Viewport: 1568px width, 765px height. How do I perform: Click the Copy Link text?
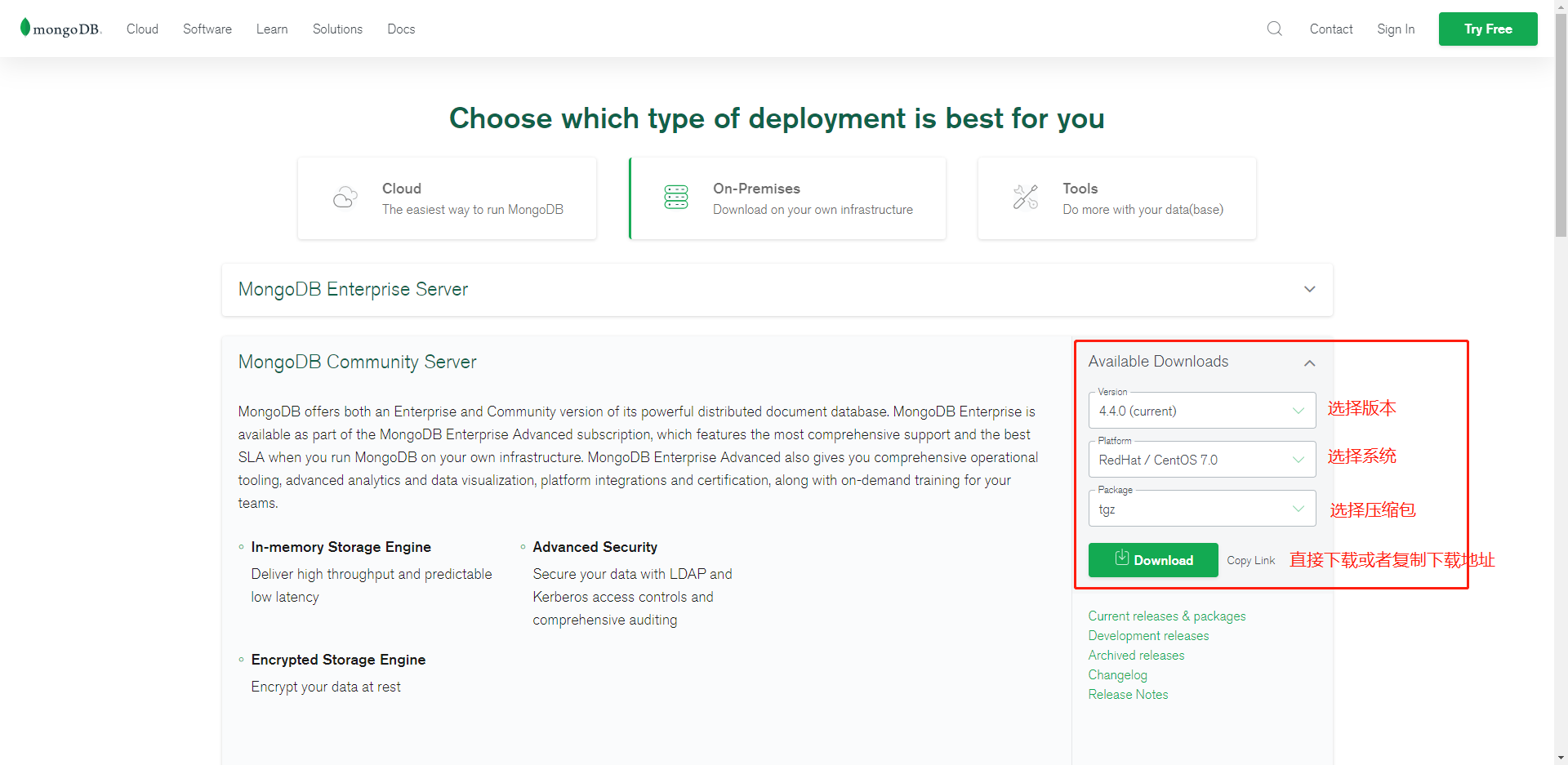[x=1250, y=560]
